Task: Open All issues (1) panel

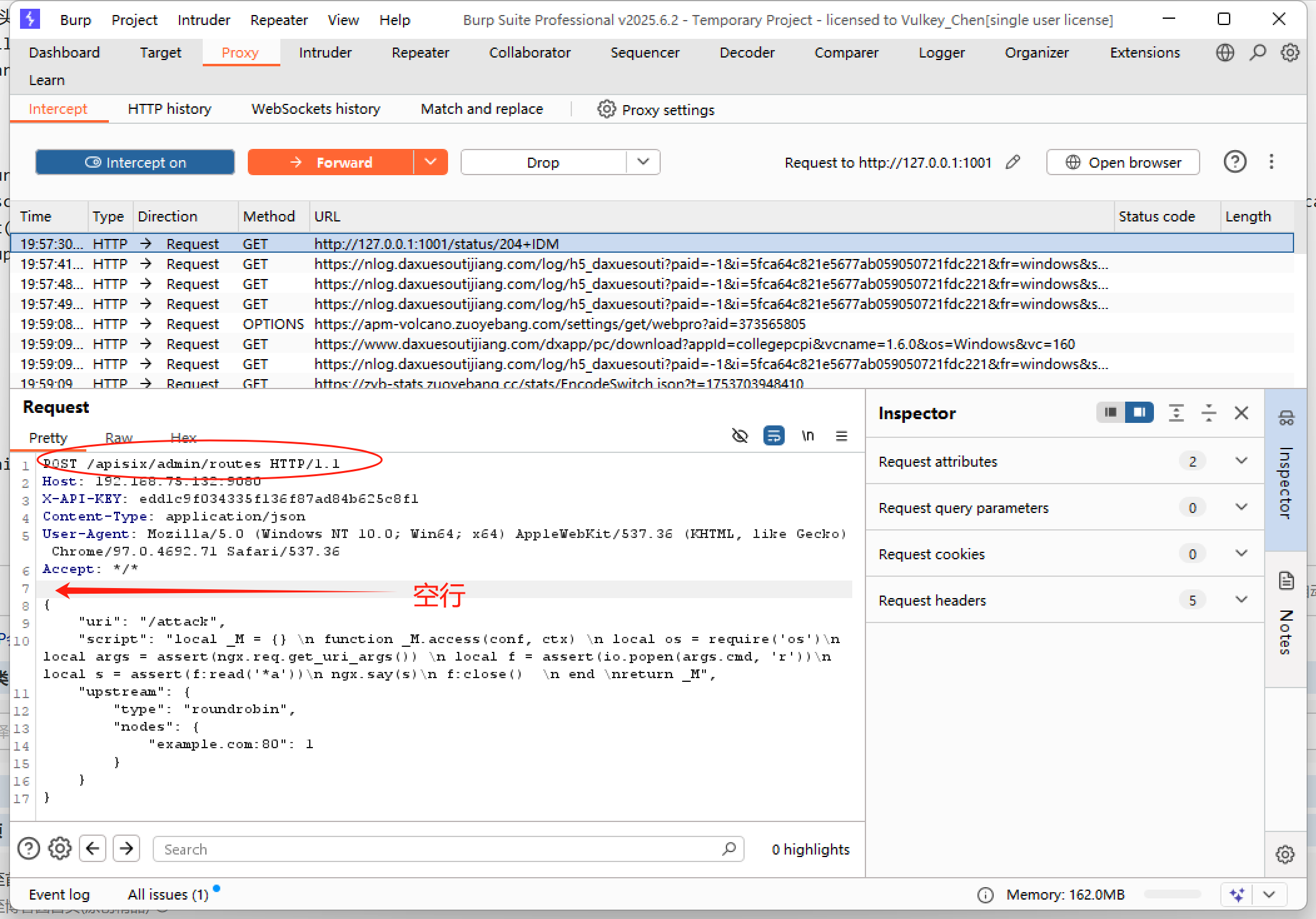Action: (x=168, y=895)
